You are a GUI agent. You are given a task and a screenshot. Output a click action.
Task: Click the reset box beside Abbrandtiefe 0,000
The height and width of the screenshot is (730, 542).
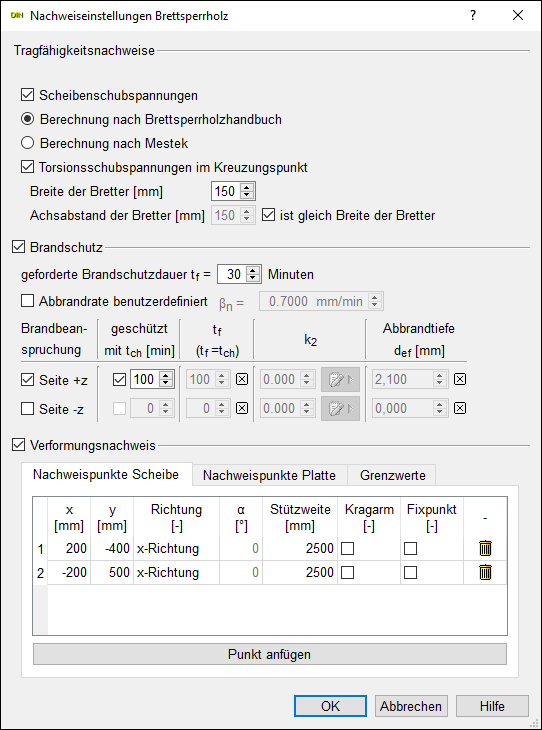pos(460,408)
